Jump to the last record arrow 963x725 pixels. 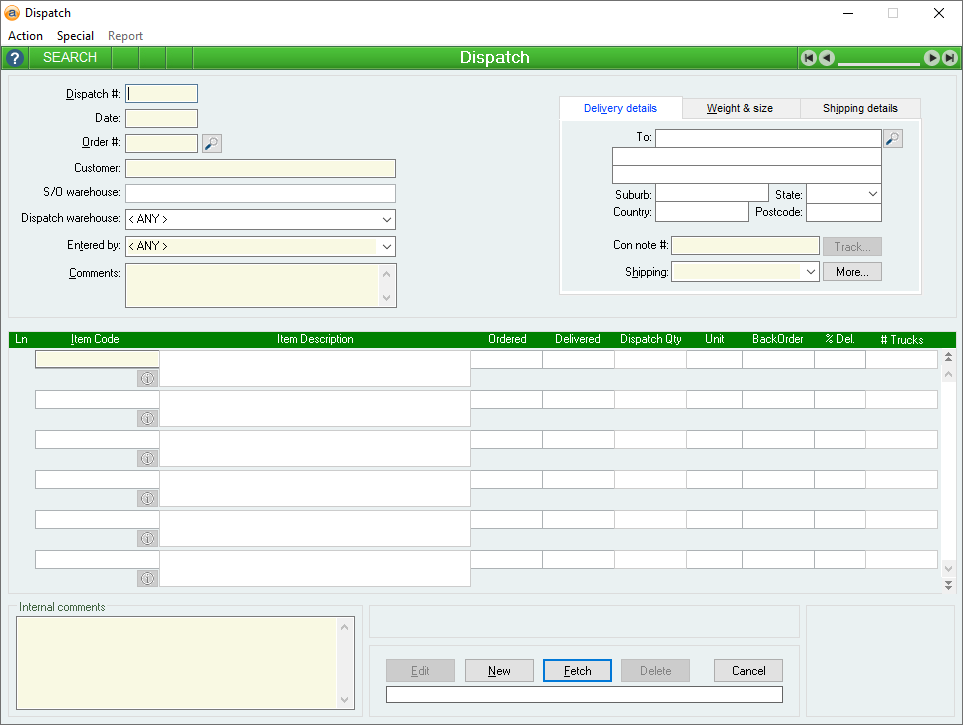948,58
